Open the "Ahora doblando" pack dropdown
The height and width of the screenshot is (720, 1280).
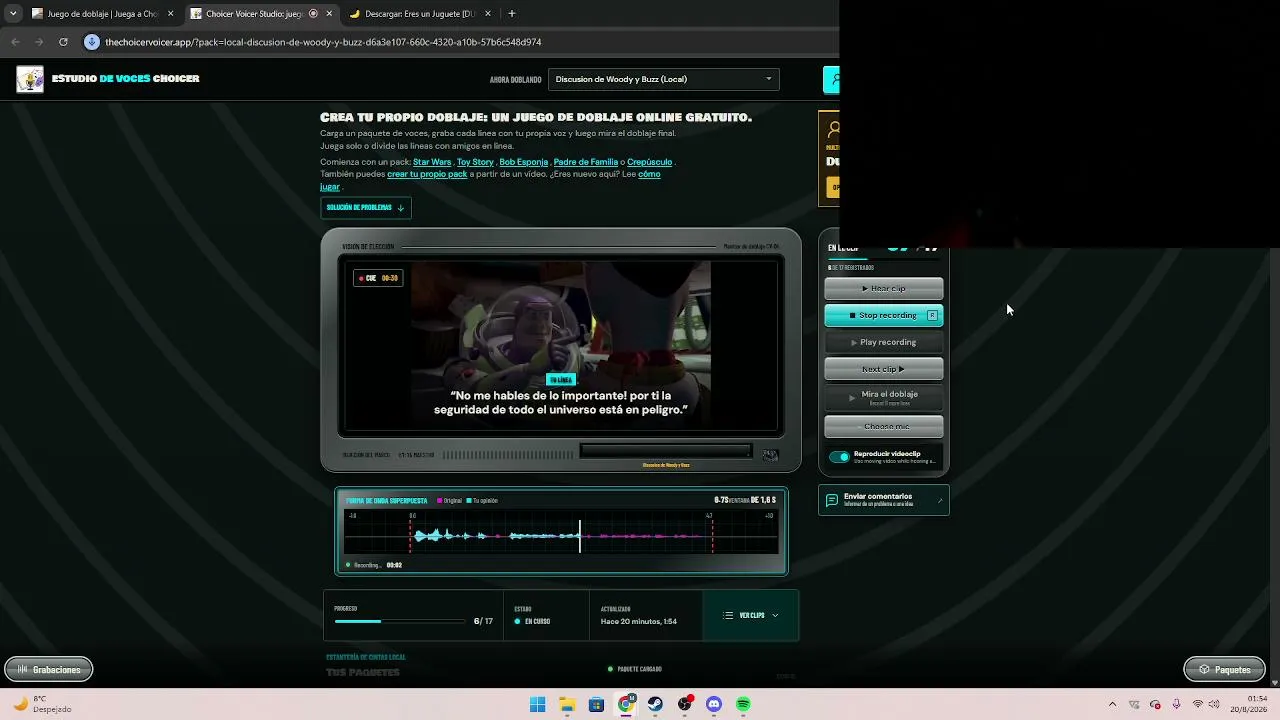tap(664, 79)
